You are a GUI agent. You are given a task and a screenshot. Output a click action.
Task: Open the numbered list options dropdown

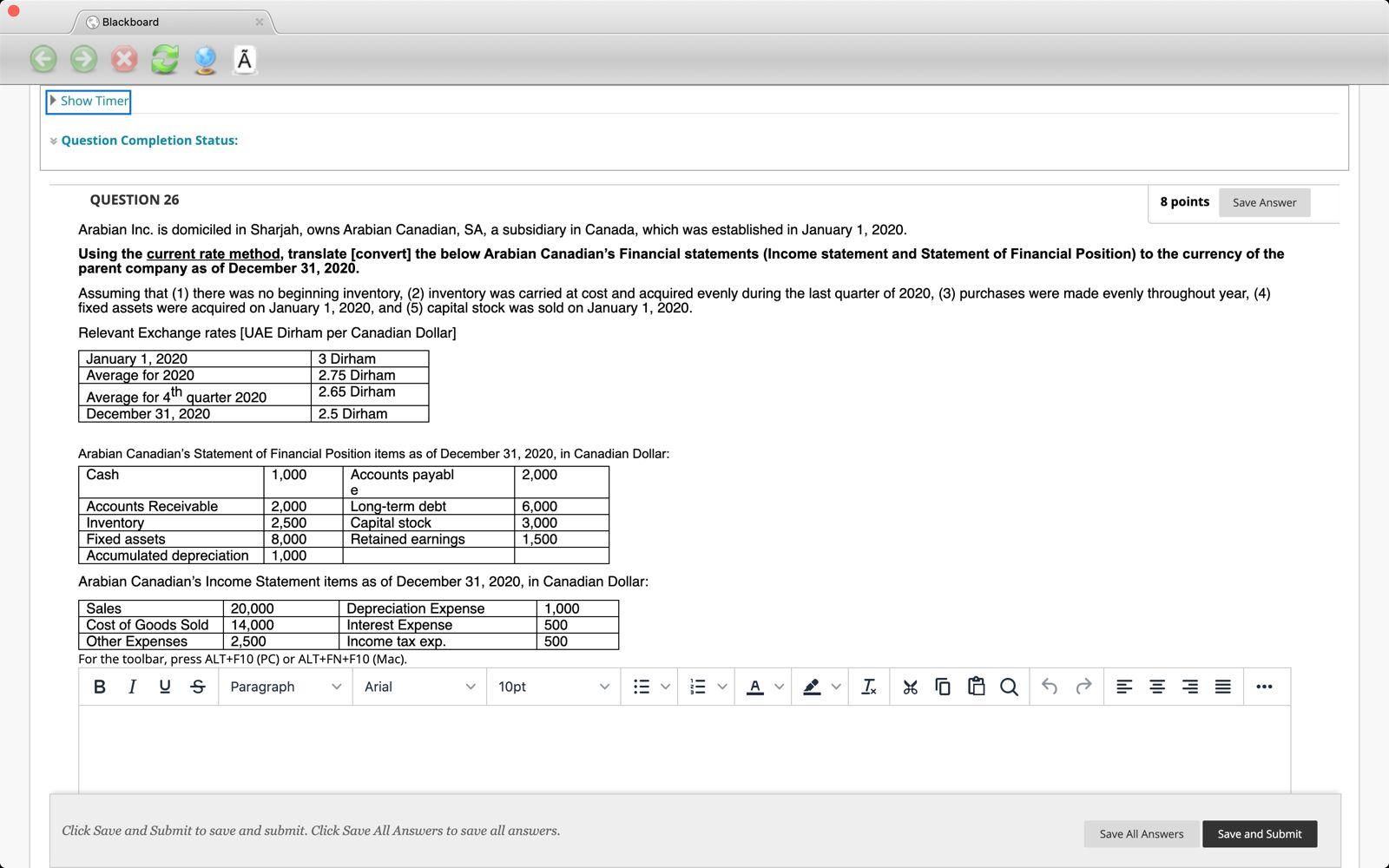(721, 687)
